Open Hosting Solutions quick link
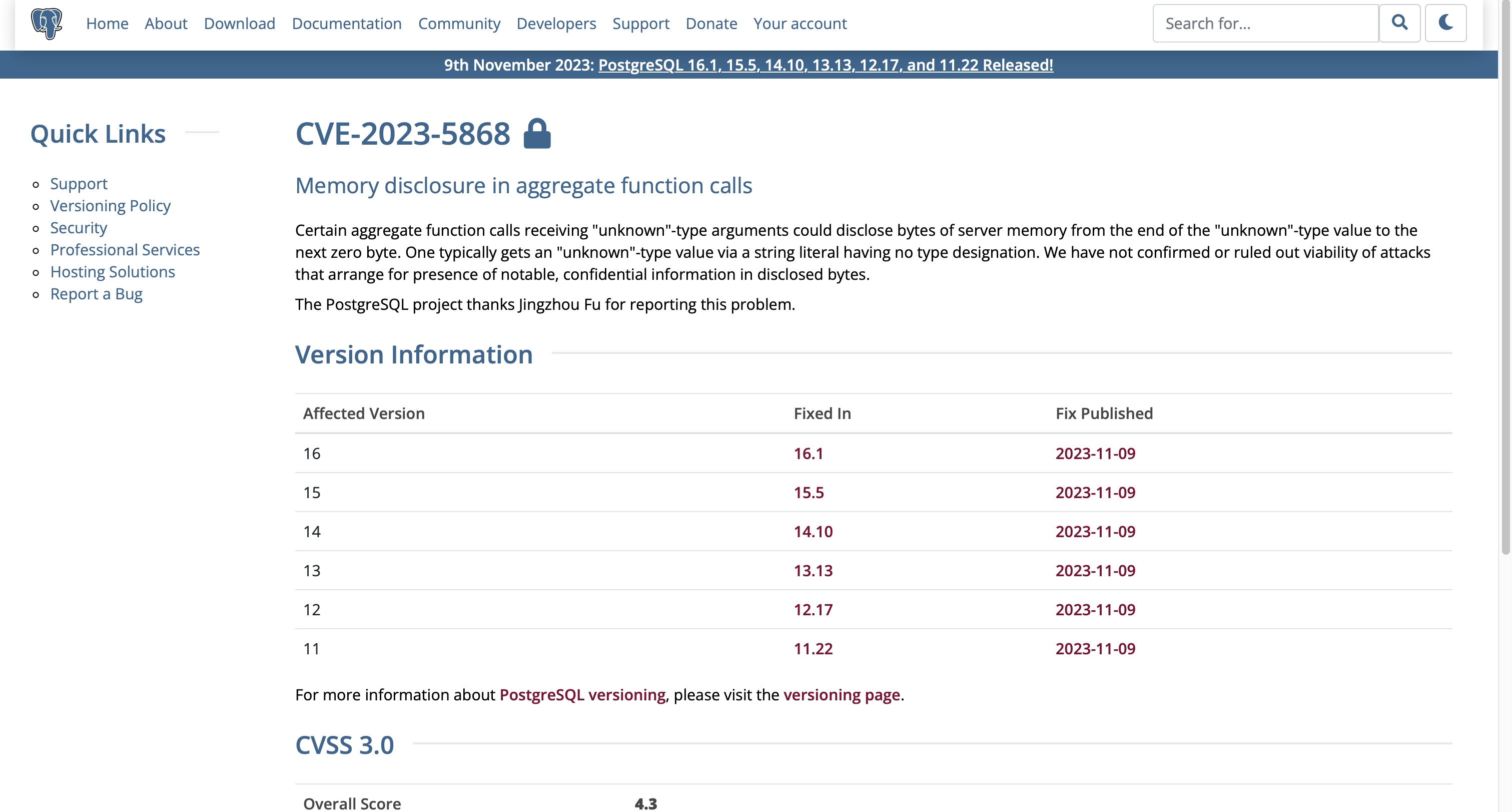 pyautogui.click(x=113, y=272)
